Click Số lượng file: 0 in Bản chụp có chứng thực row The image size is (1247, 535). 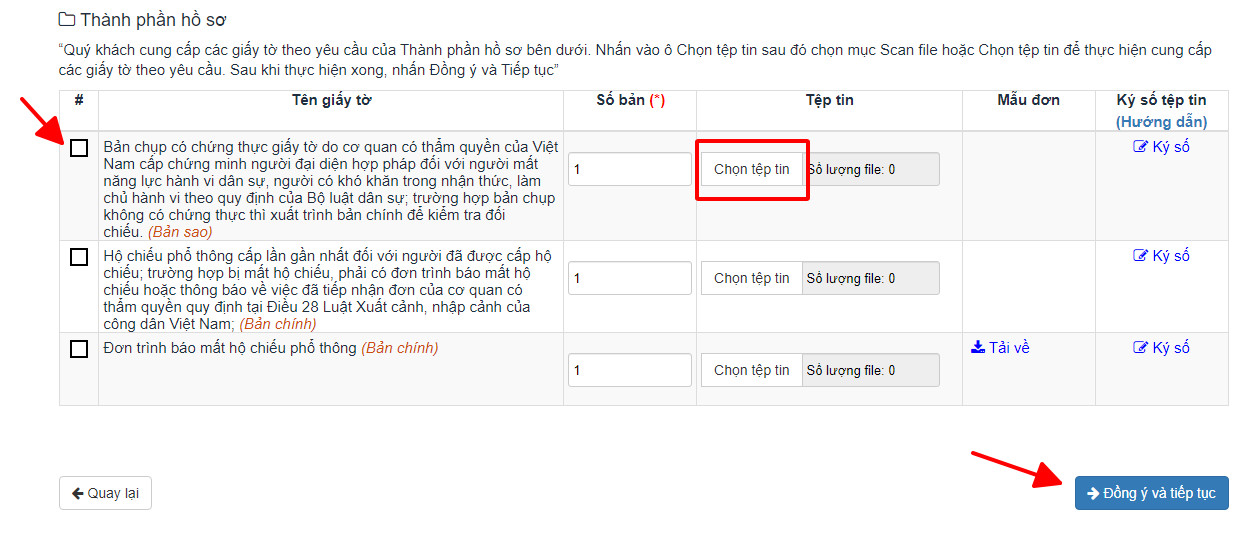[871, 169]
